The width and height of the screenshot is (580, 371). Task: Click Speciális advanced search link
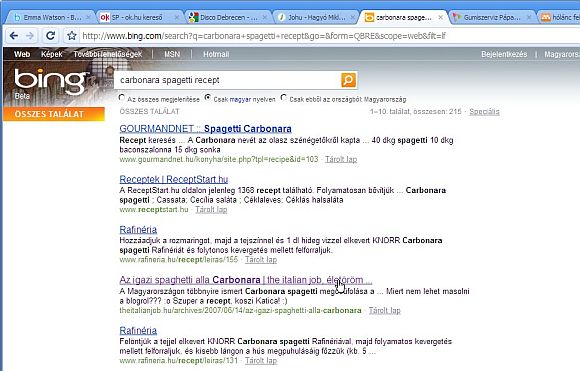tap(484, 112)
